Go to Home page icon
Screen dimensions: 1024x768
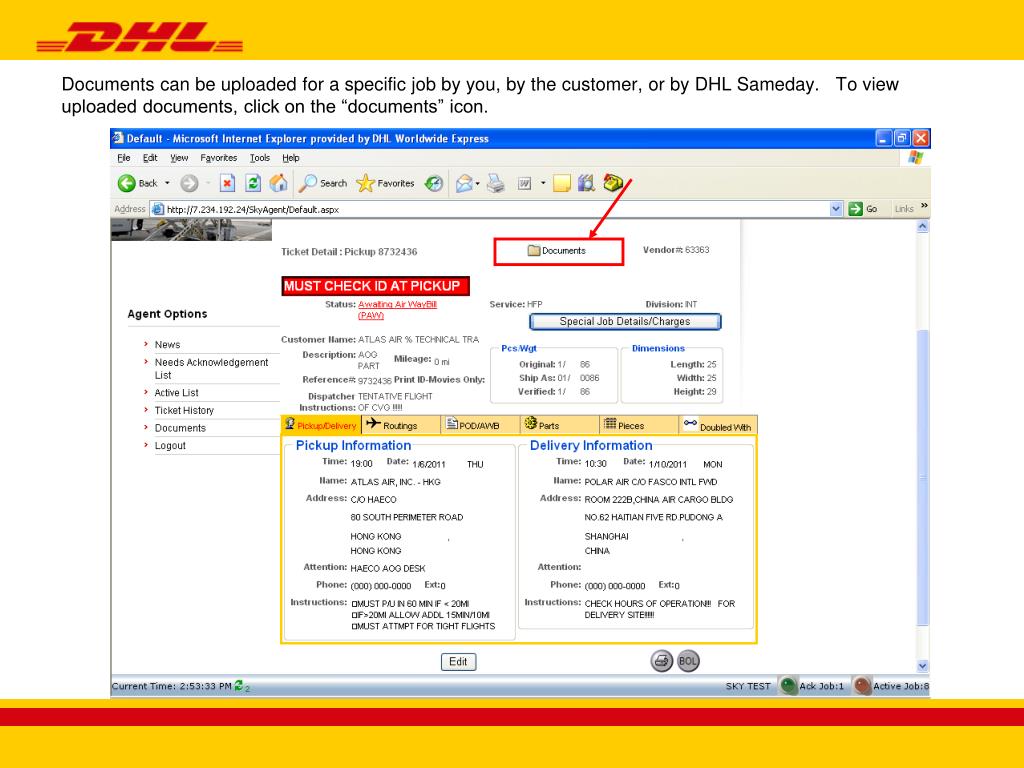(x=279, y=184)
